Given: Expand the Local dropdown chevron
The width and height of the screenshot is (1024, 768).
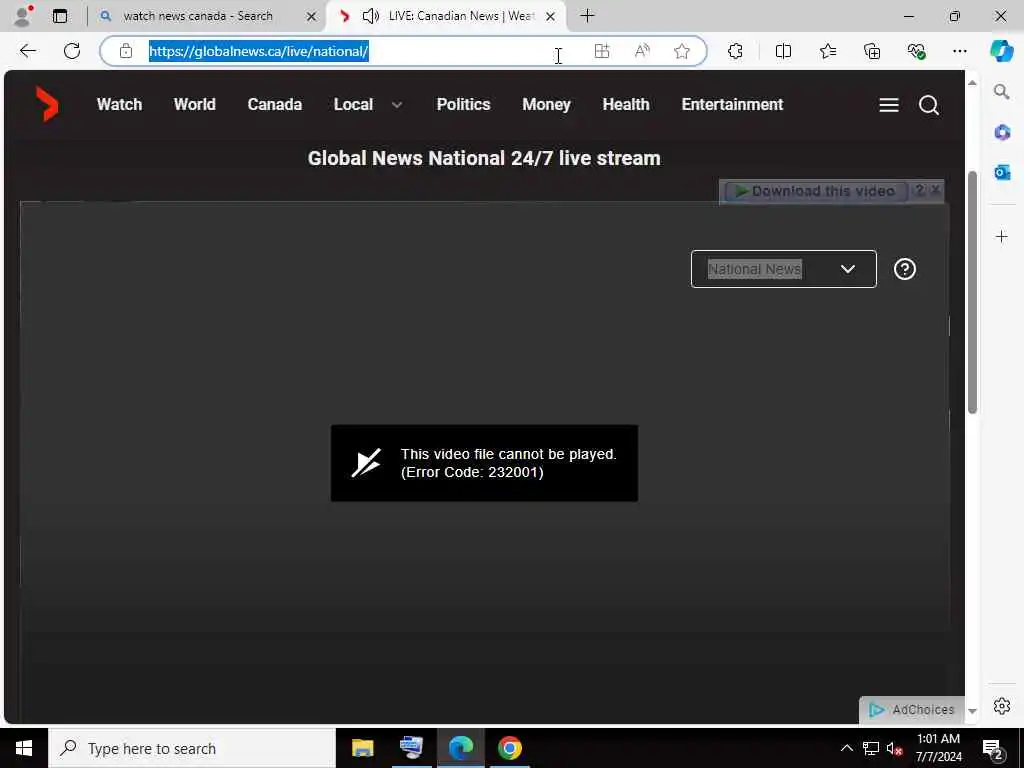Looking at the screenshot, I should coord(397,105).
